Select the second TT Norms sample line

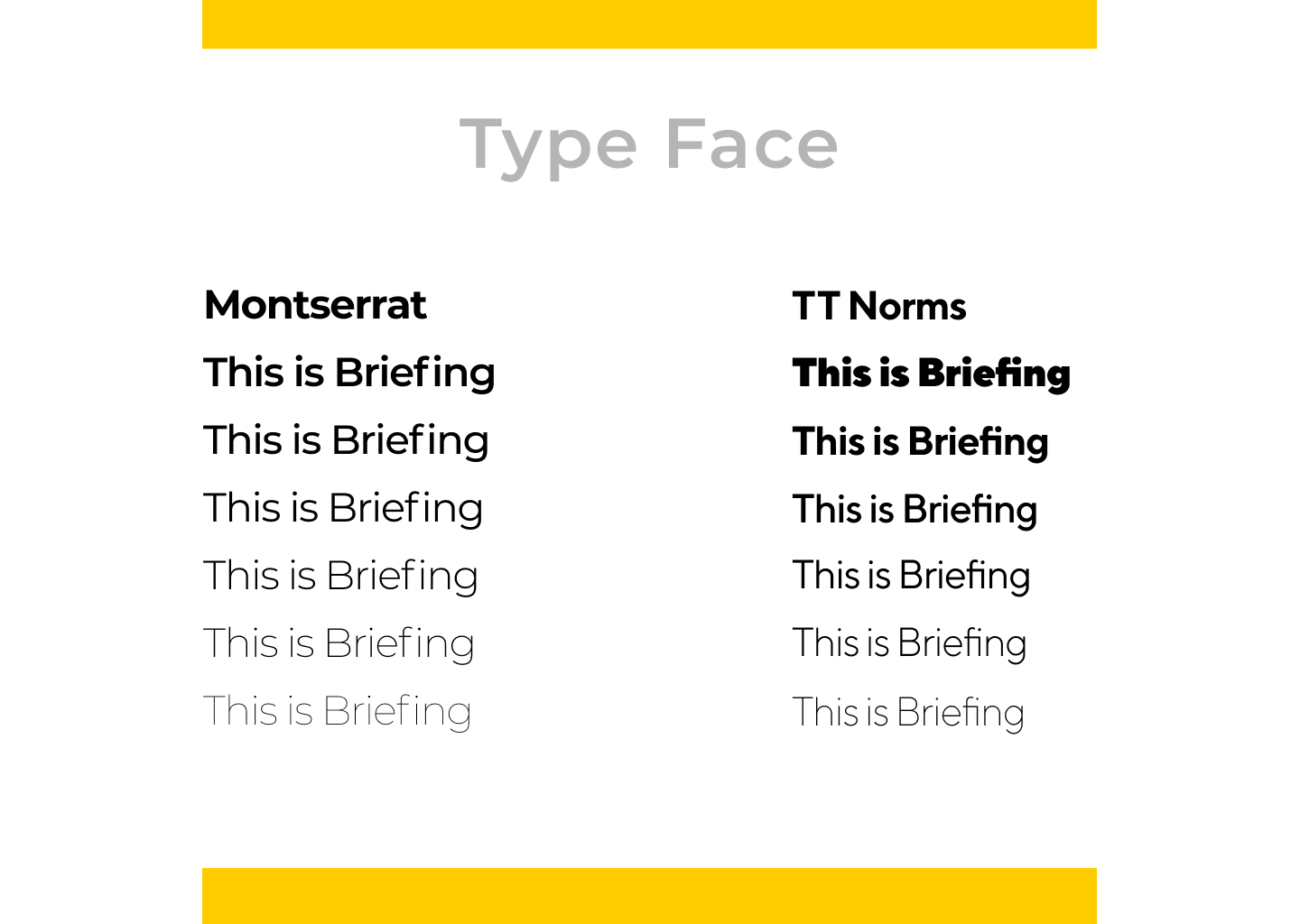point(921,441)
